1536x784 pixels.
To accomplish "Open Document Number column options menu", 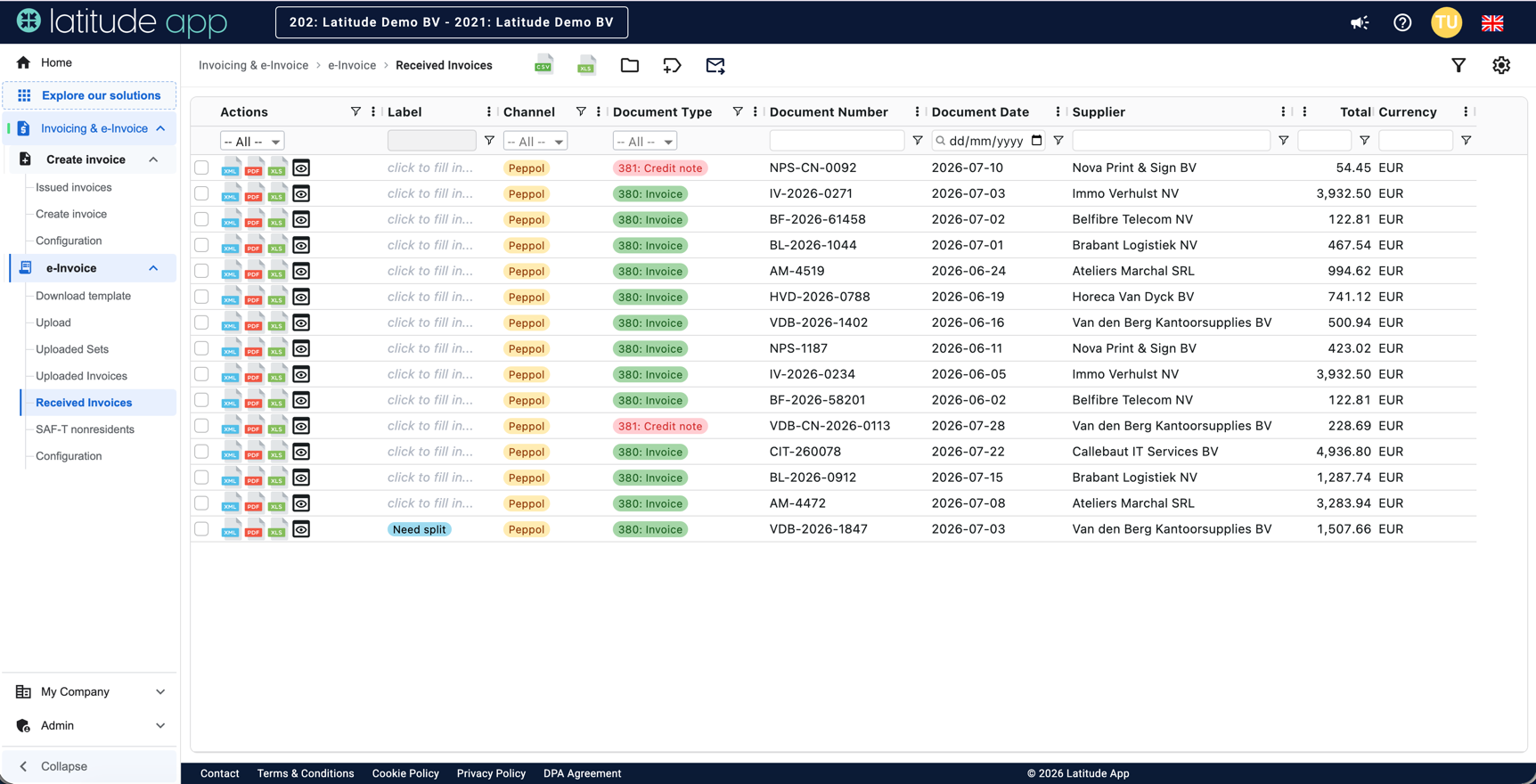I will pyautogui.click(x=917, y=111).
